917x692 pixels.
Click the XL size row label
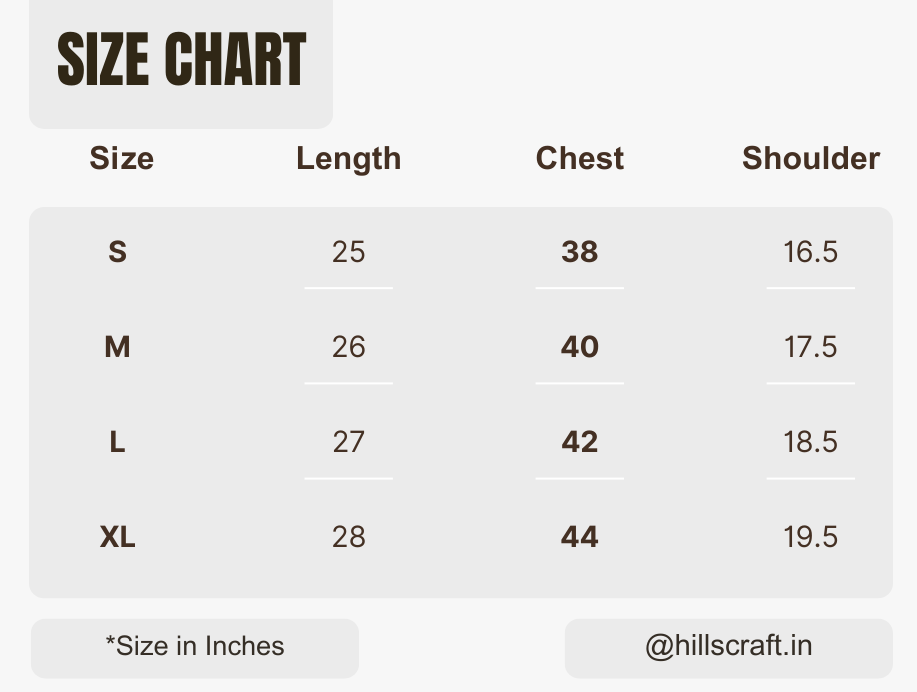118,537
